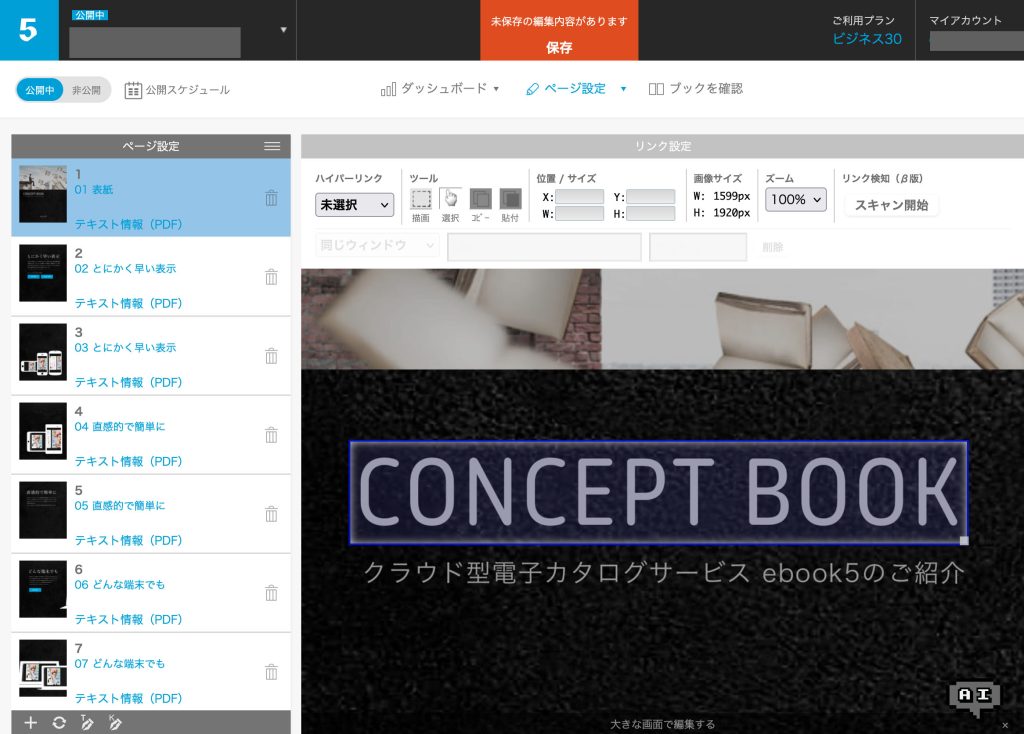Select the page 4 thumbnail
The image size is (1024, 734).
pyautogui.click(x=43, y=432)
